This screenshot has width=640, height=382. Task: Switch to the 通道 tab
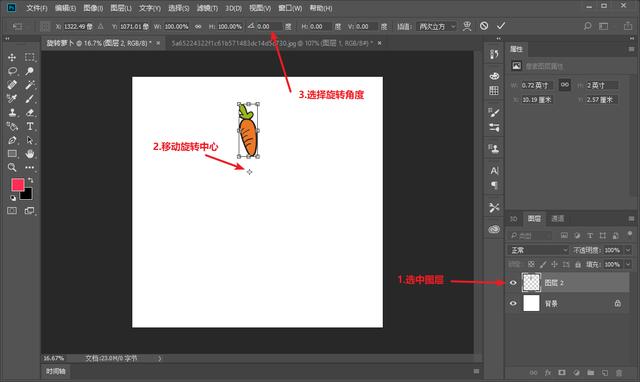coord(558,219)
